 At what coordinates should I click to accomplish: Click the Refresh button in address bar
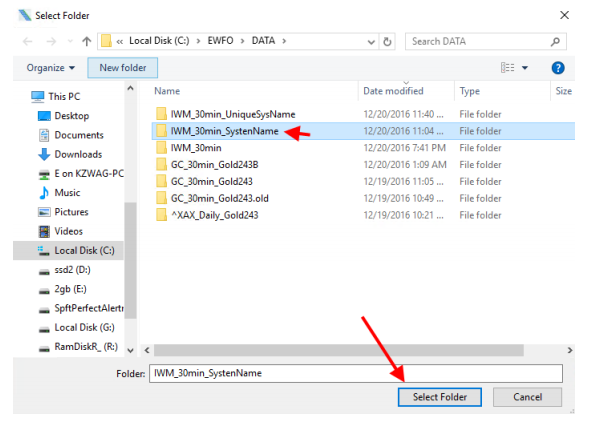387,41
